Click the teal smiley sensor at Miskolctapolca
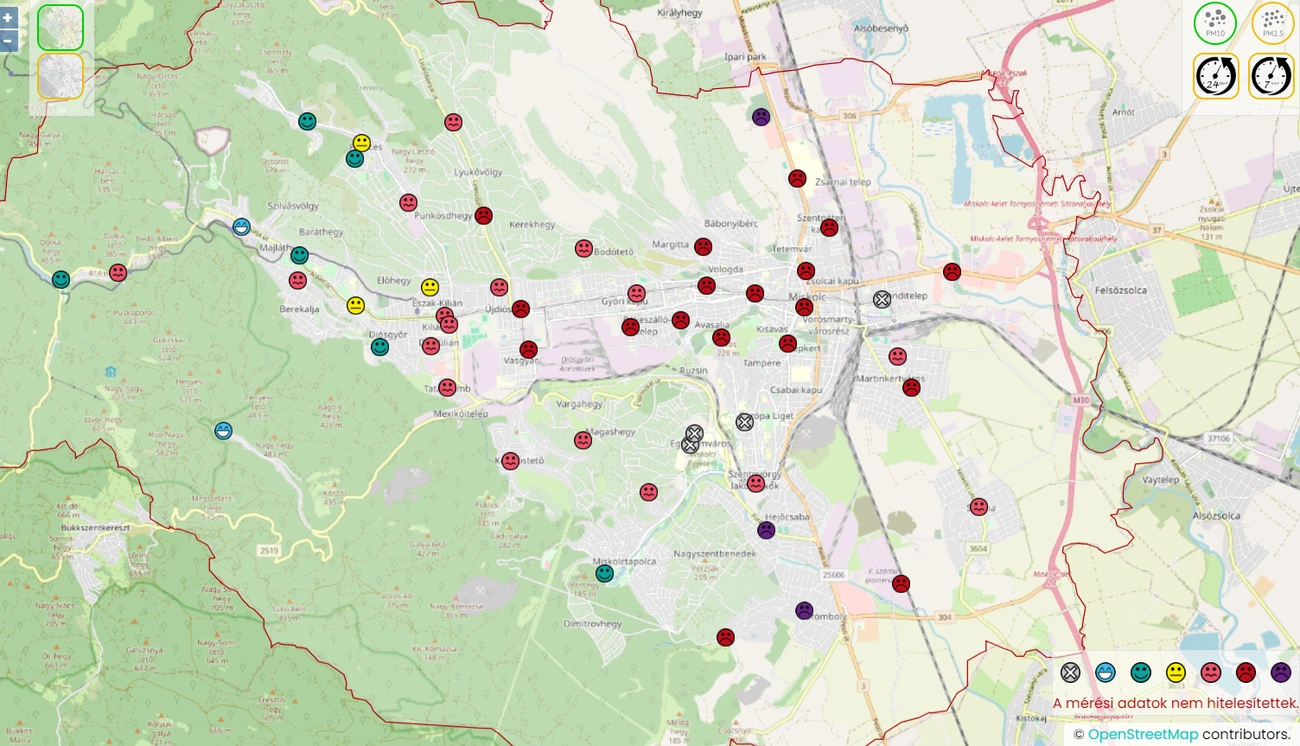 pos(604,573)
